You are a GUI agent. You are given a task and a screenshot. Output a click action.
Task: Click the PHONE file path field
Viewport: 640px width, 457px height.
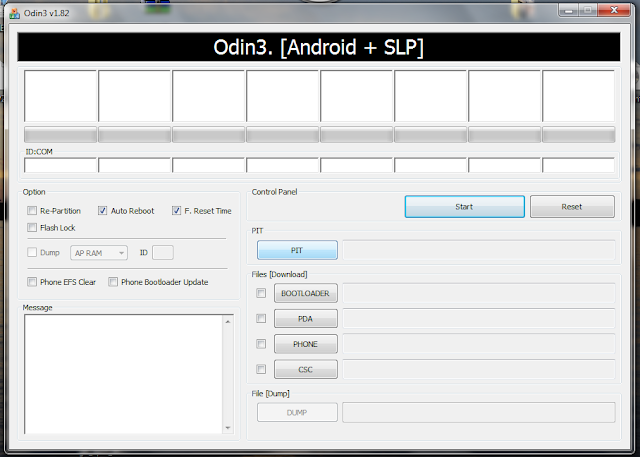point(479,344)
